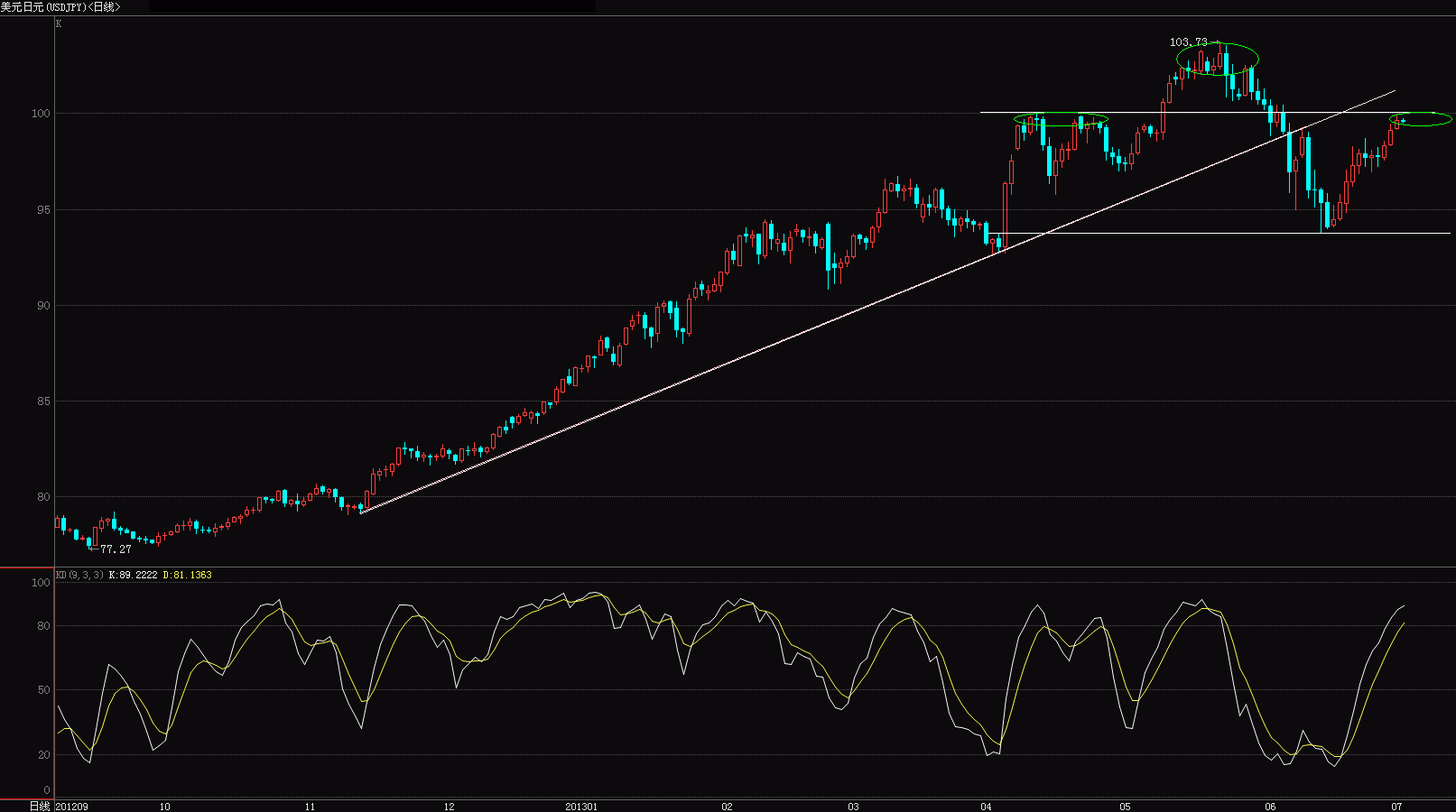
Task: Click the K:89.2222 indicator value
Action: [x=133, y=575]
